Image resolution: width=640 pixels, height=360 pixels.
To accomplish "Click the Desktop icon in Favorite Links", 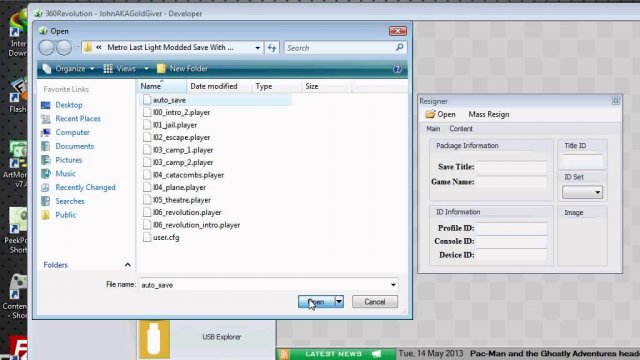I will pos(46,105).
